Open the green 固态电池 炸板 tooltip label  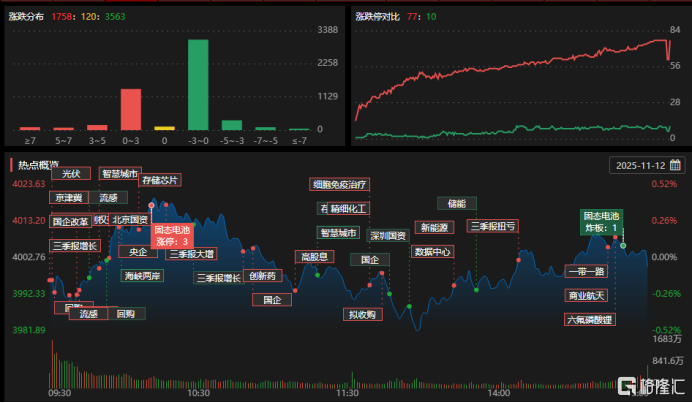pyautogui.click(x=601, y=222)
